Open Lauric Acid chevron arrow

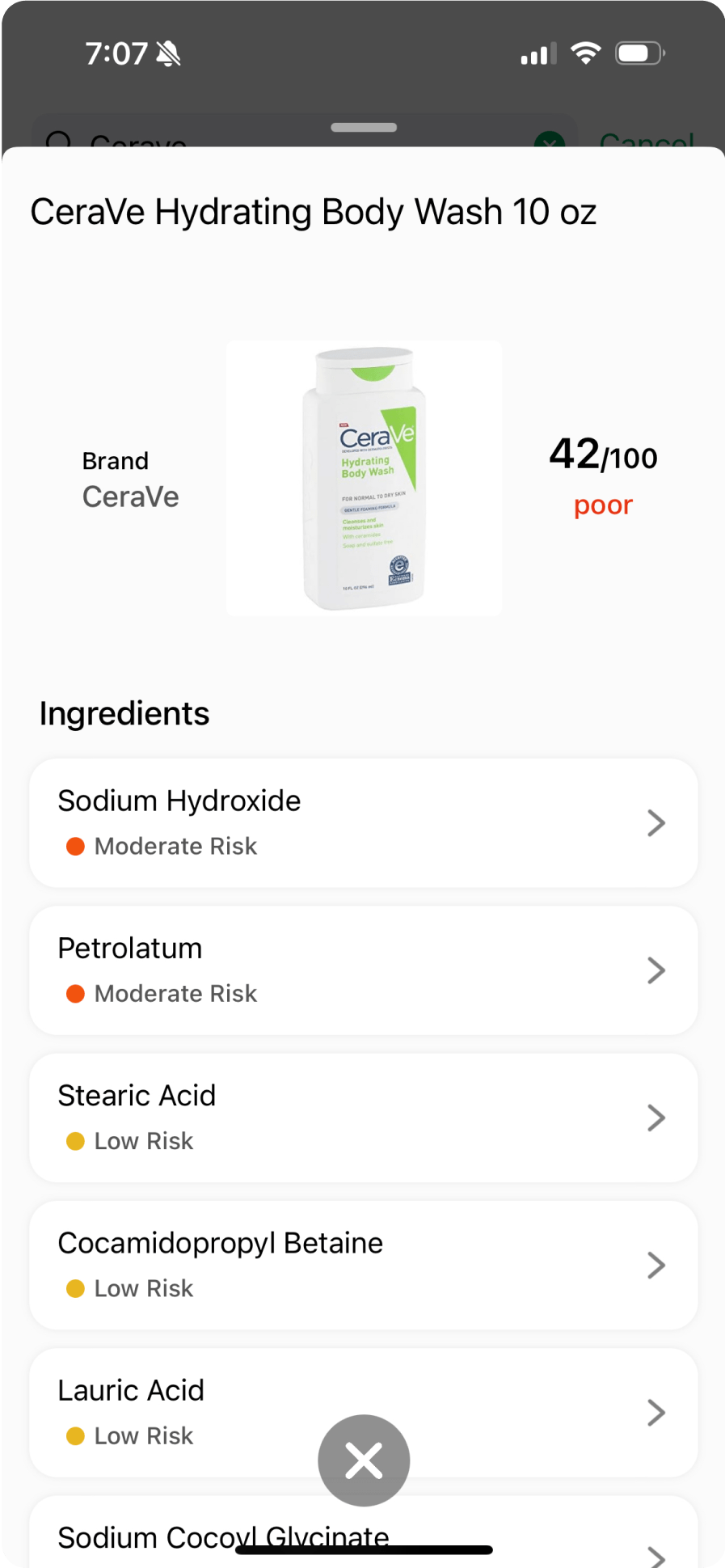(656, 1413)
